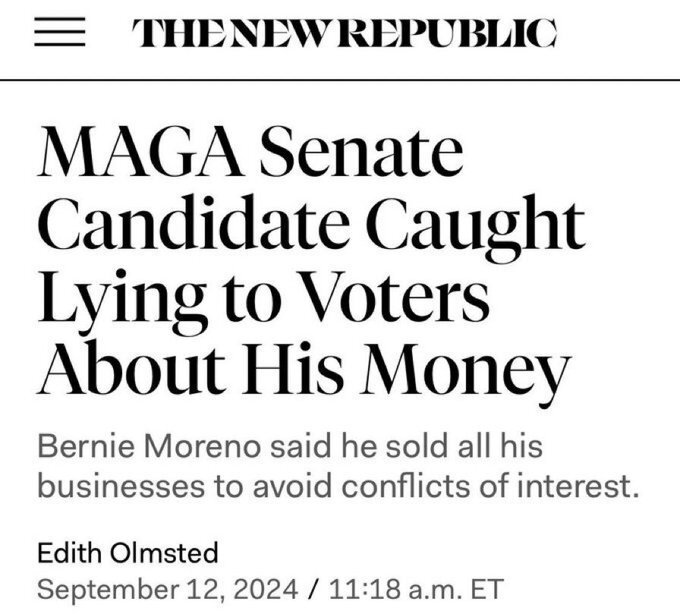Screen dimensions: 680x614
Task: Click the 11:18 a.m. ET timestamp
Action: (x=407, y=587)
